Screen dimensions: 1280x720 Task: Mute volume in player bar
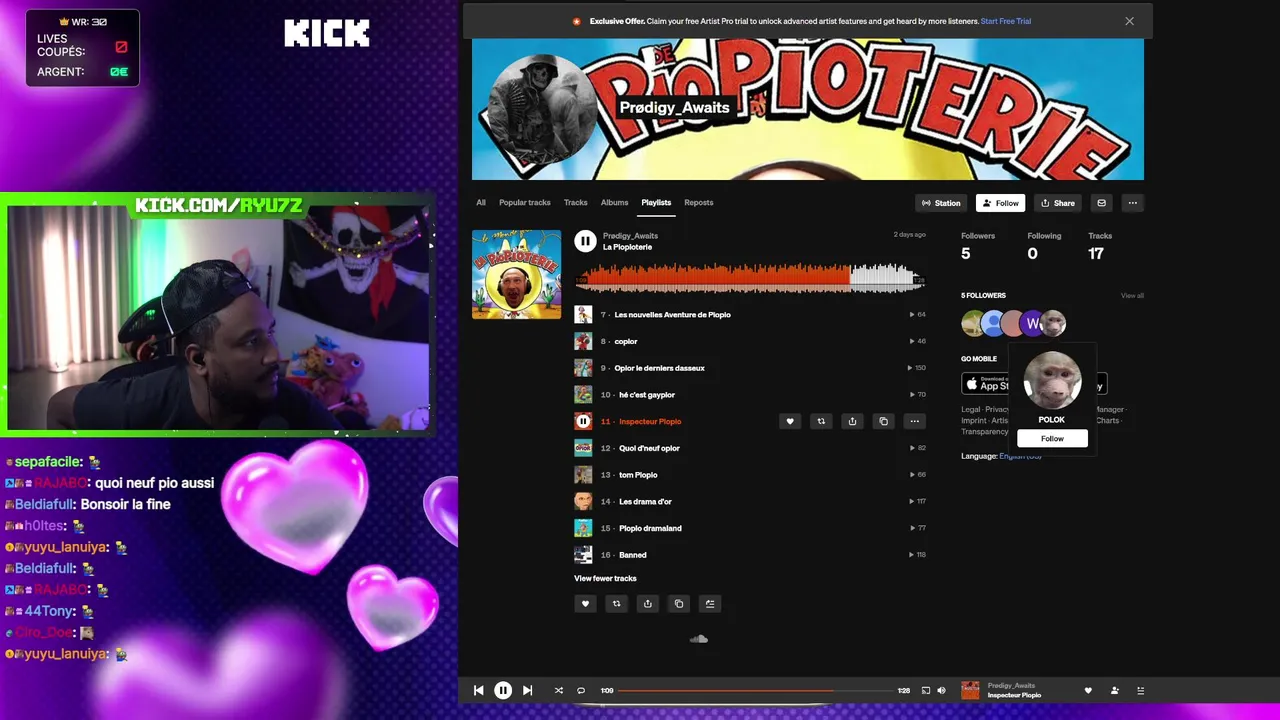941,690
